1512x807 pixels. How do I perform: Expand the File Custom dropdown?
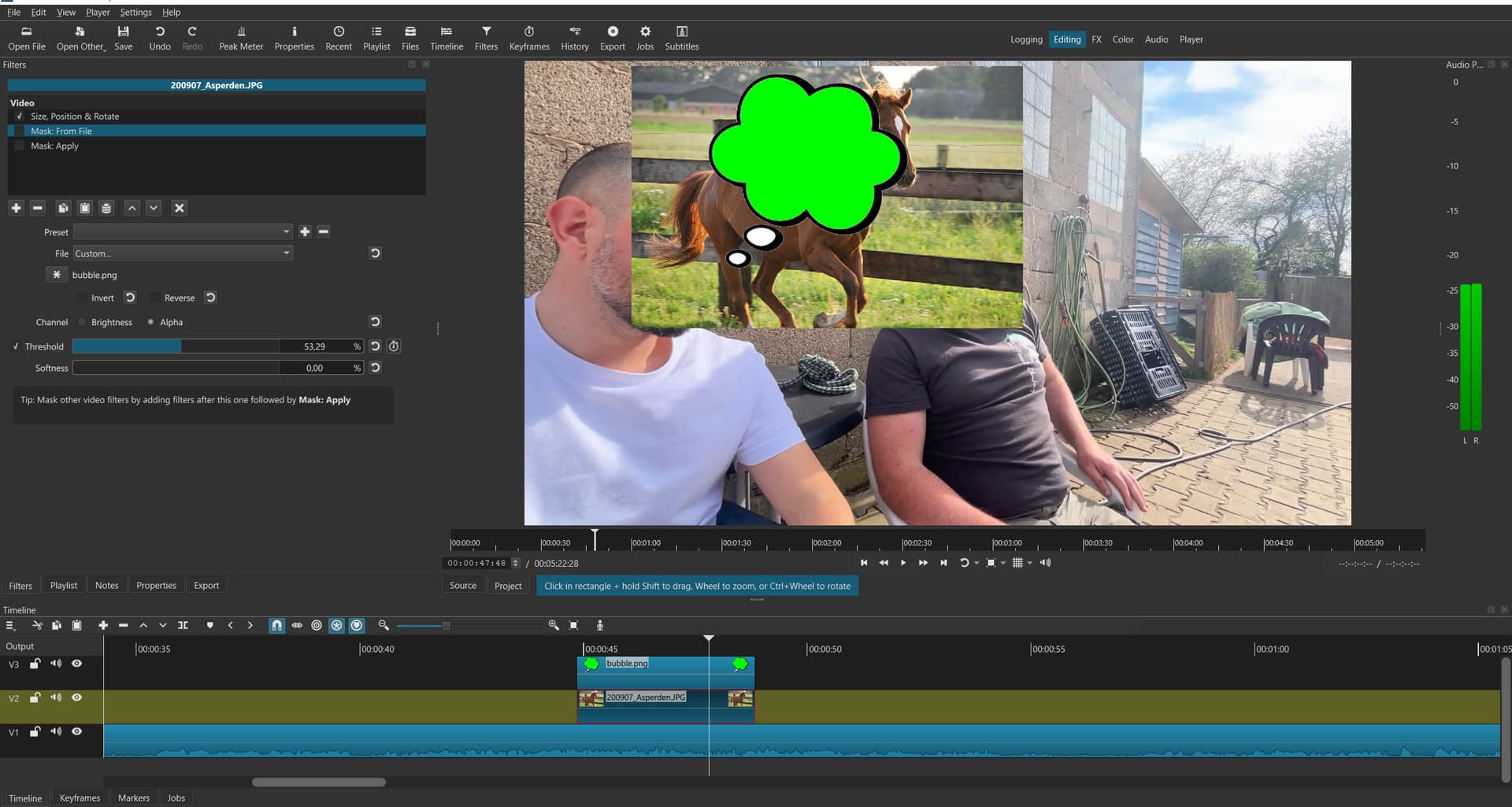pyautogui.click(x=183, y=254)
